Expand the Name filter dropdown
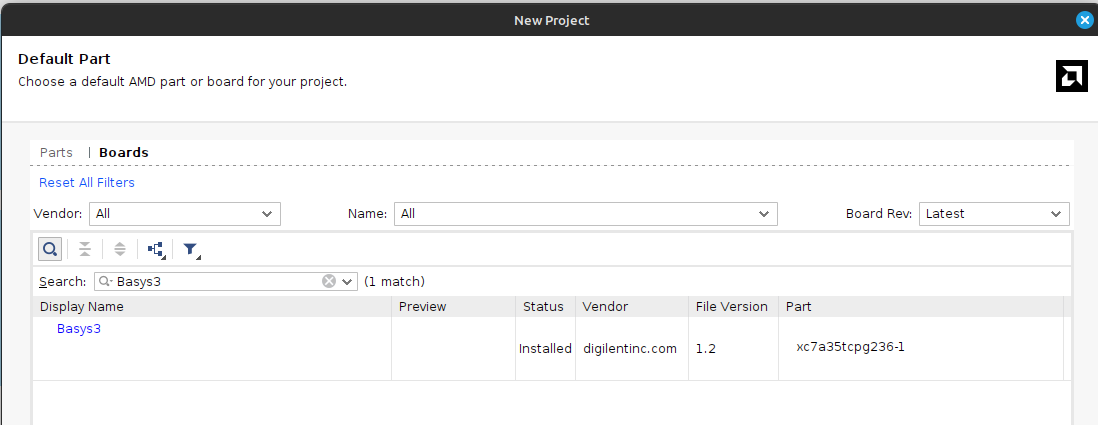1098x425 pixels. point(585,213)
